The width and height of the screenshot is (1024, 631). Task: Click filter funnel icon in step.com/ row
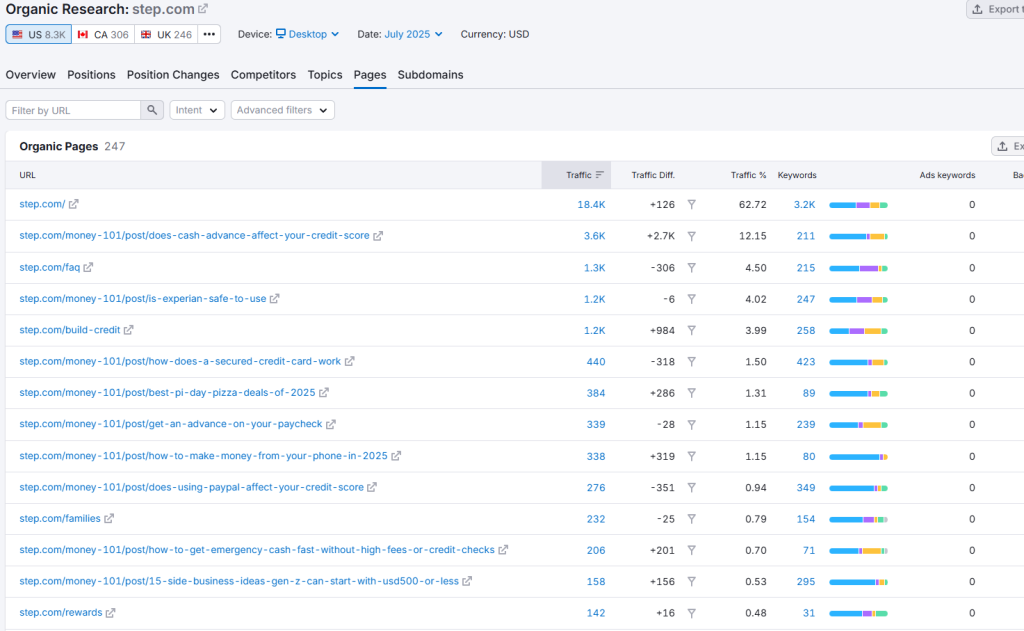pos(691,205)
